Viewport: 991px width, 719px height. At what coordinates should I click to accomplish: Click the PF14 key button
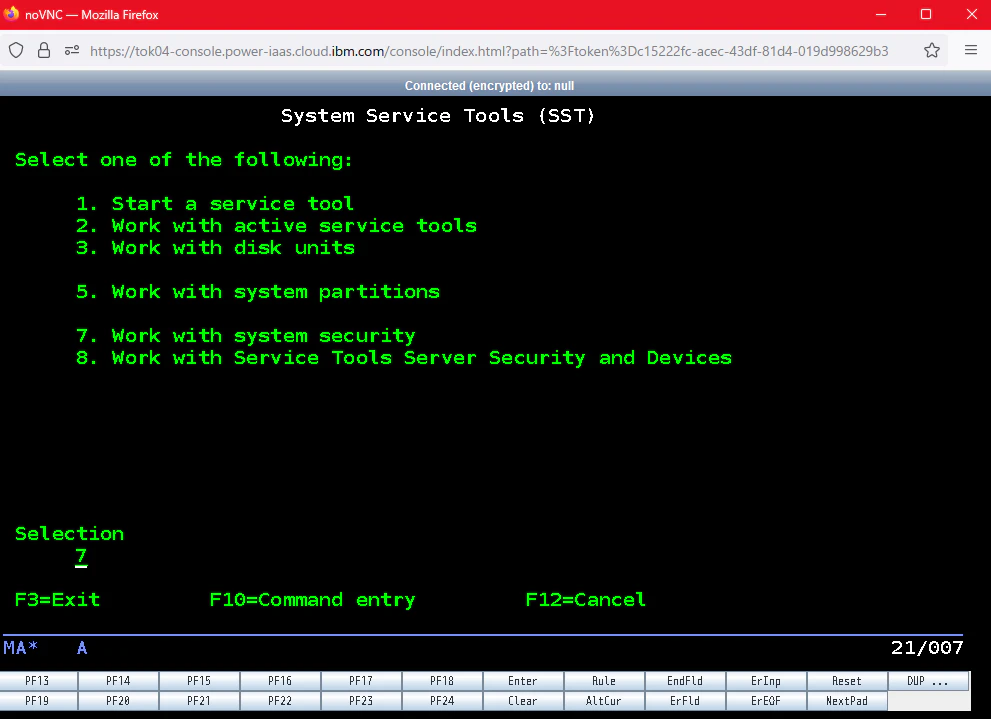tap(118, 680)
